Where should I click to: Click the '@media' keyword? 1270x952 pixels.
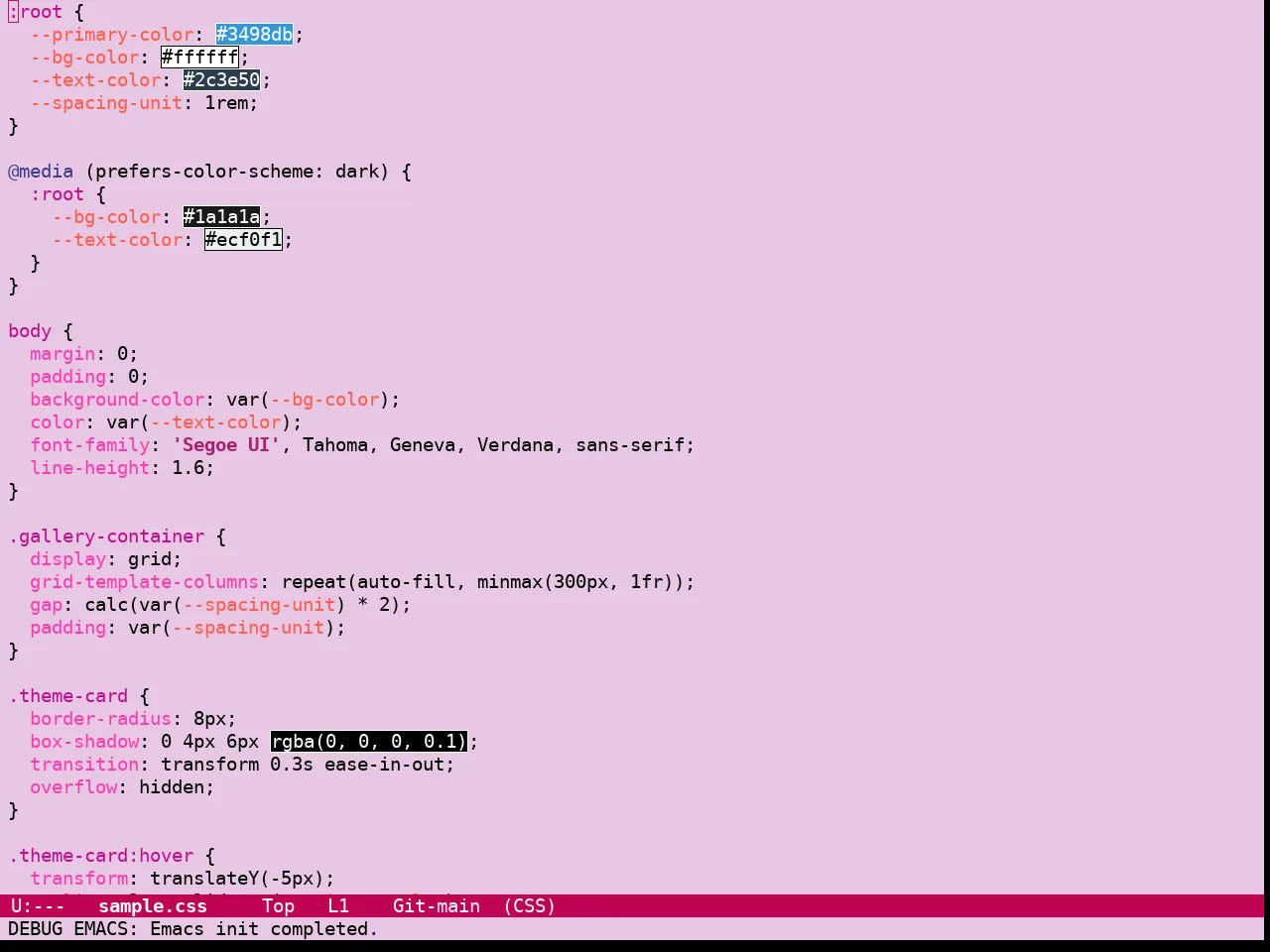(x=41, y=172)
